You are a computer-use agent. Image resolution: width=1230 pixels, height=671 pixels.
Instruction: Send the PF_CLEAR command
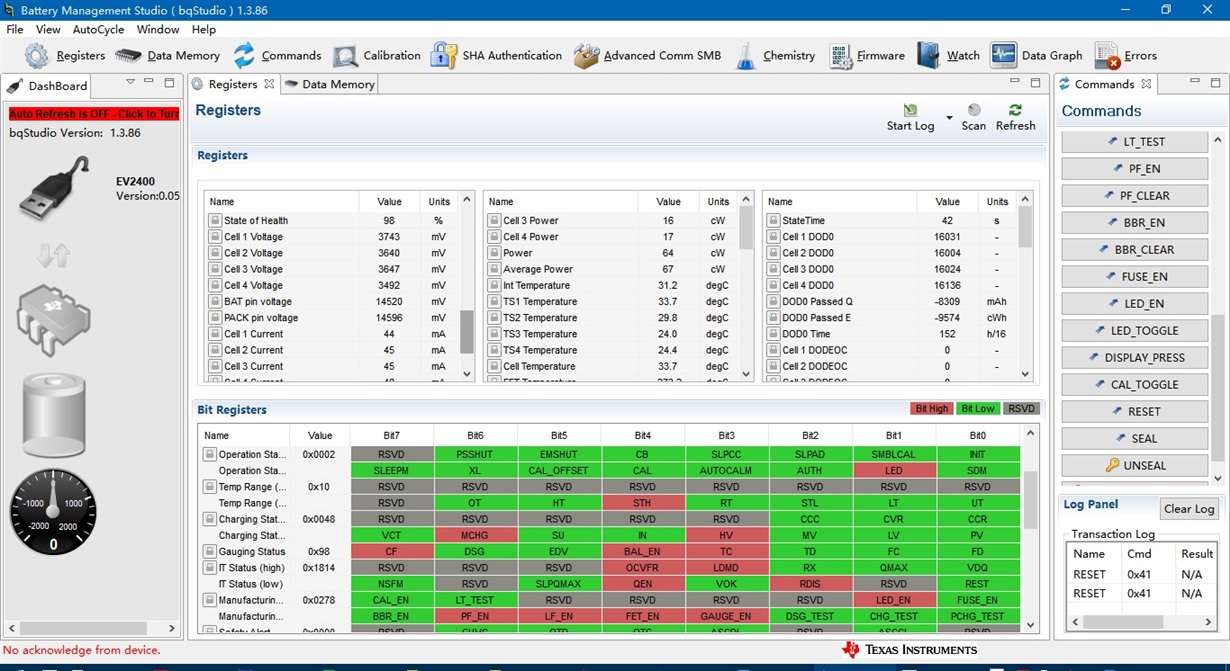click(x=1134, y=196)
